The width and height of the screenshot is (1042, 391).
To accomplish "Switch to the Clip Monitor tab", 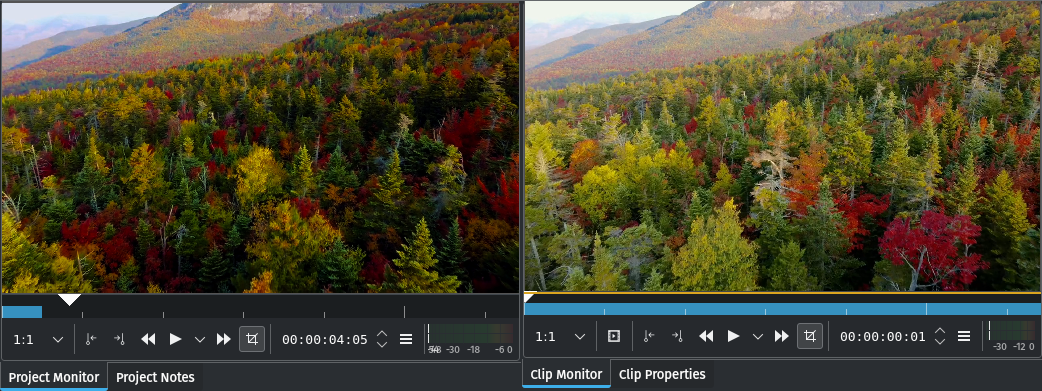I will pos(566,374).
